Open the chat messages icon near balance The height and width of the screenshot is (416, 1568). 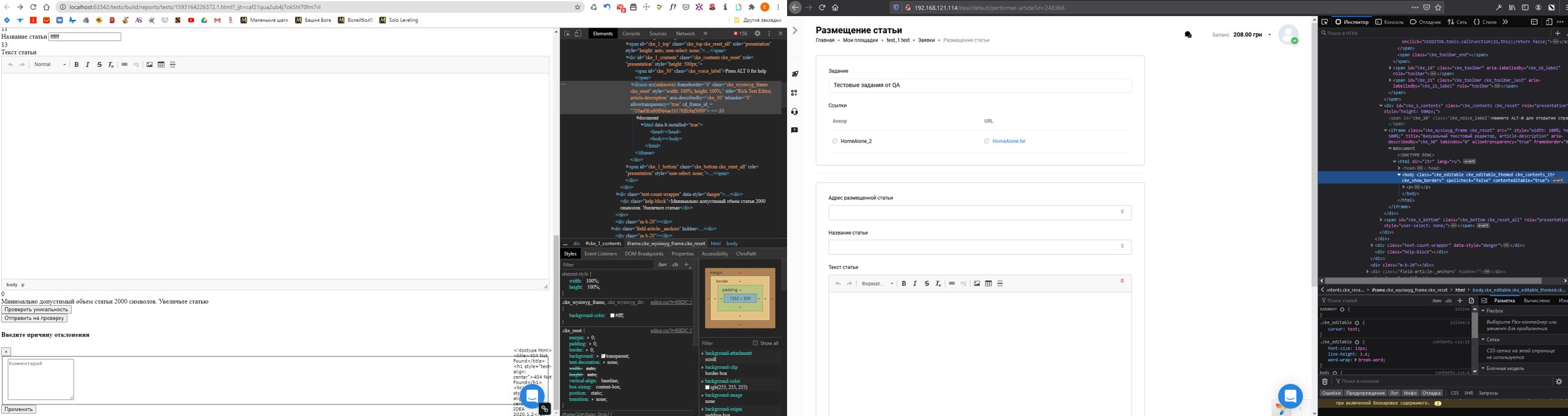point(1188,35)
